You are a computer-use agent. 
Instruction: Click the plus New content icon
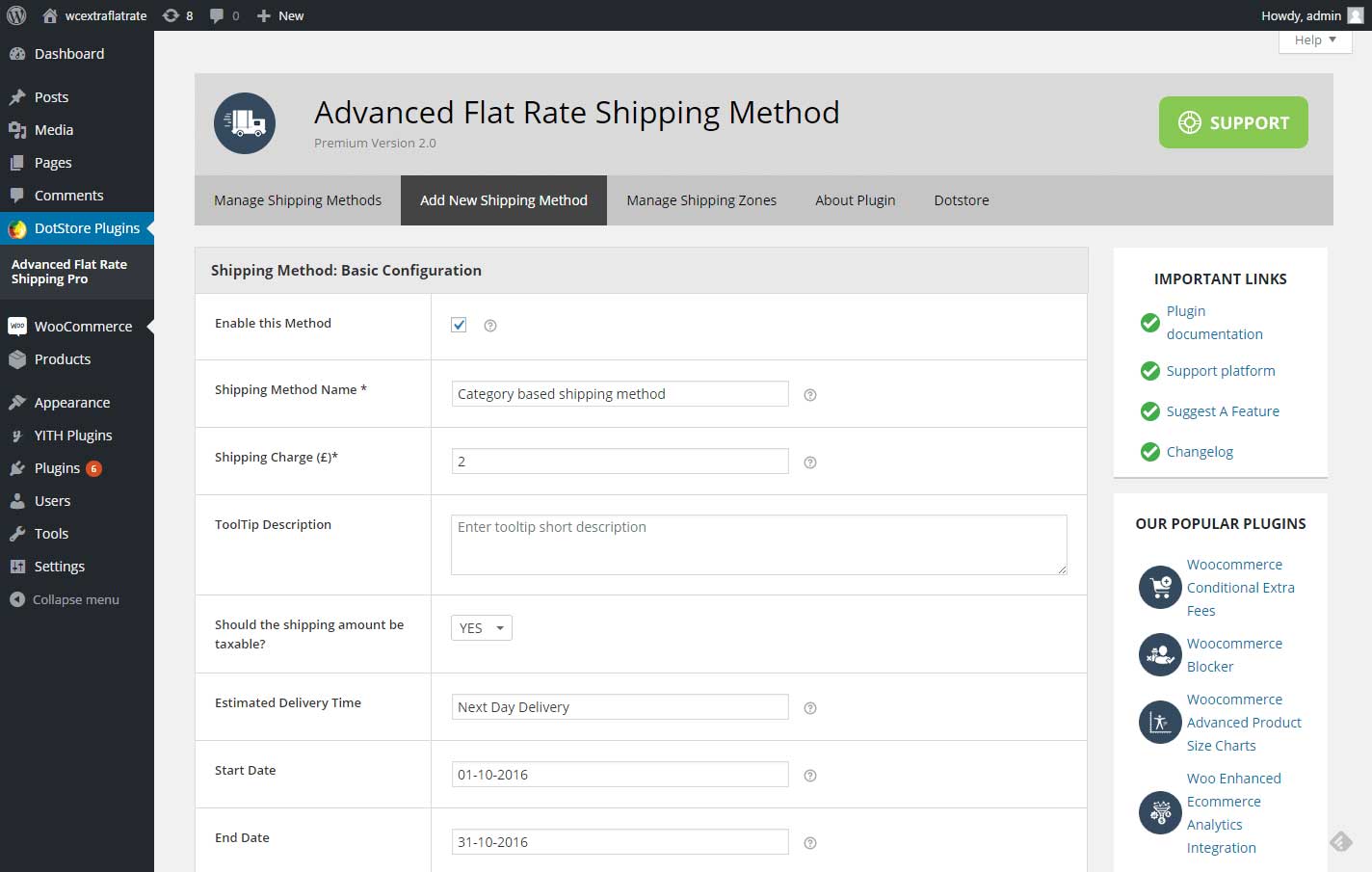tap(263, 15)
